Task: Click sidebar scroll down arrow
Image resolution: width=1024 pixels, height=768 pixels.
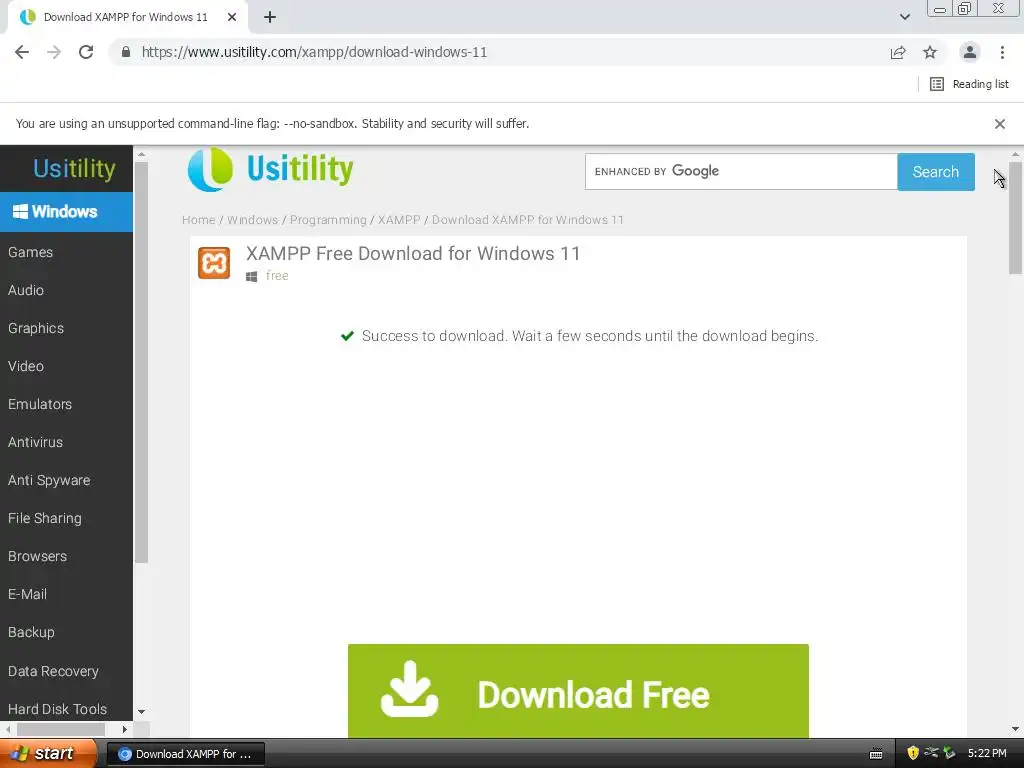Action: tap(141, 712)
